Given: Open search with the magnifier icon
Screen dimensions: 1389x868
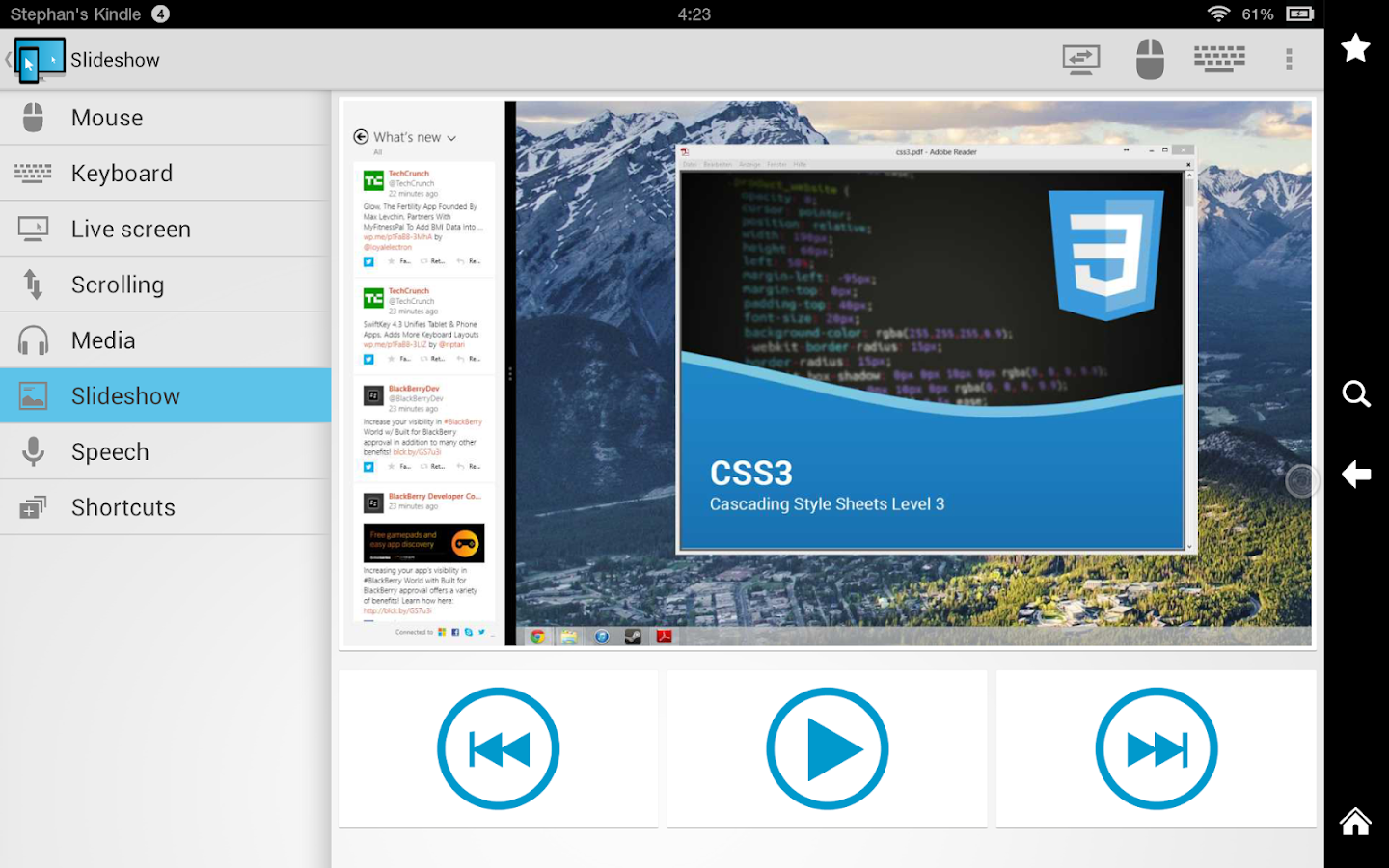Looking at the screenshot, I should 1355,393.
